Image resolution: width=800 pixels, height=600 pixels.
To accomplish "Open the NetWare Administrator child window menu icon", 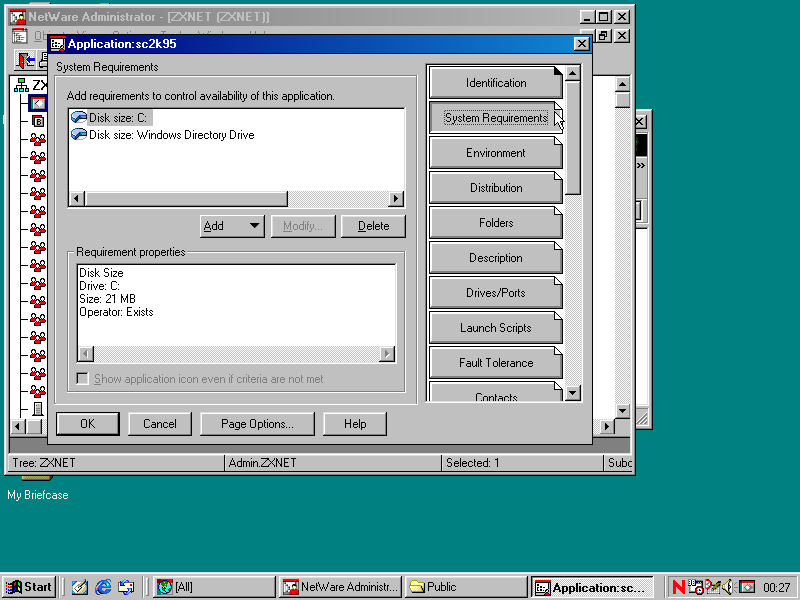I will click(19, 36).
